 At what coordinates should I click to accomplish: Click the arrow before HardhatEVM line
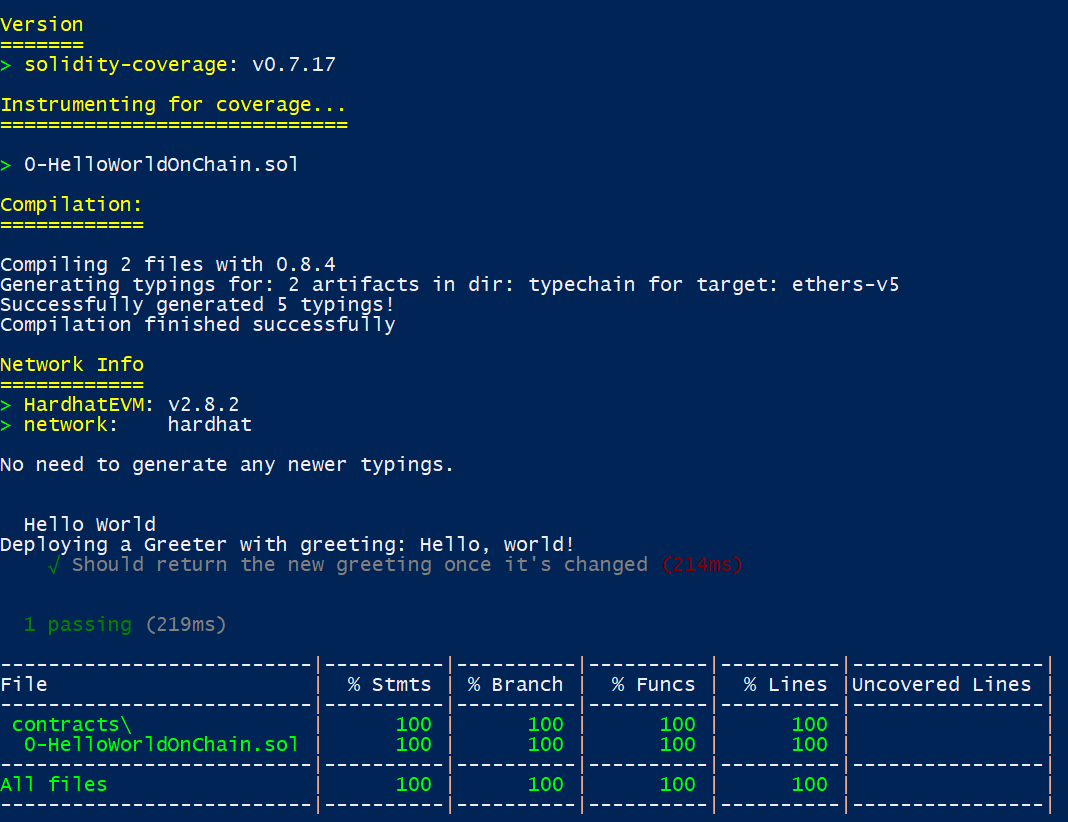[5, 406]
